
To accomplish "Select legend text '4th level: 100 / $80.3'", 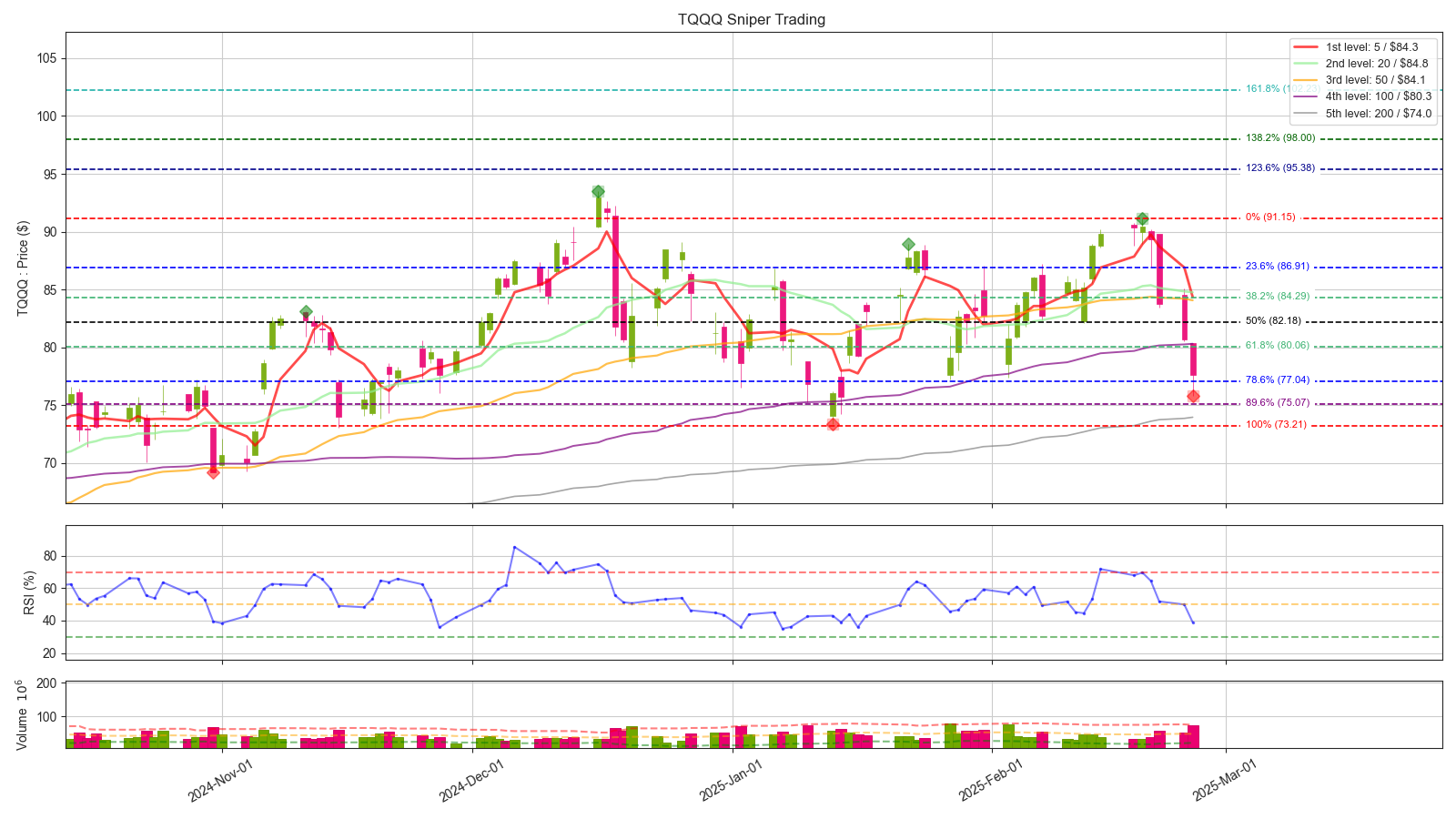I will [1379, 97].
